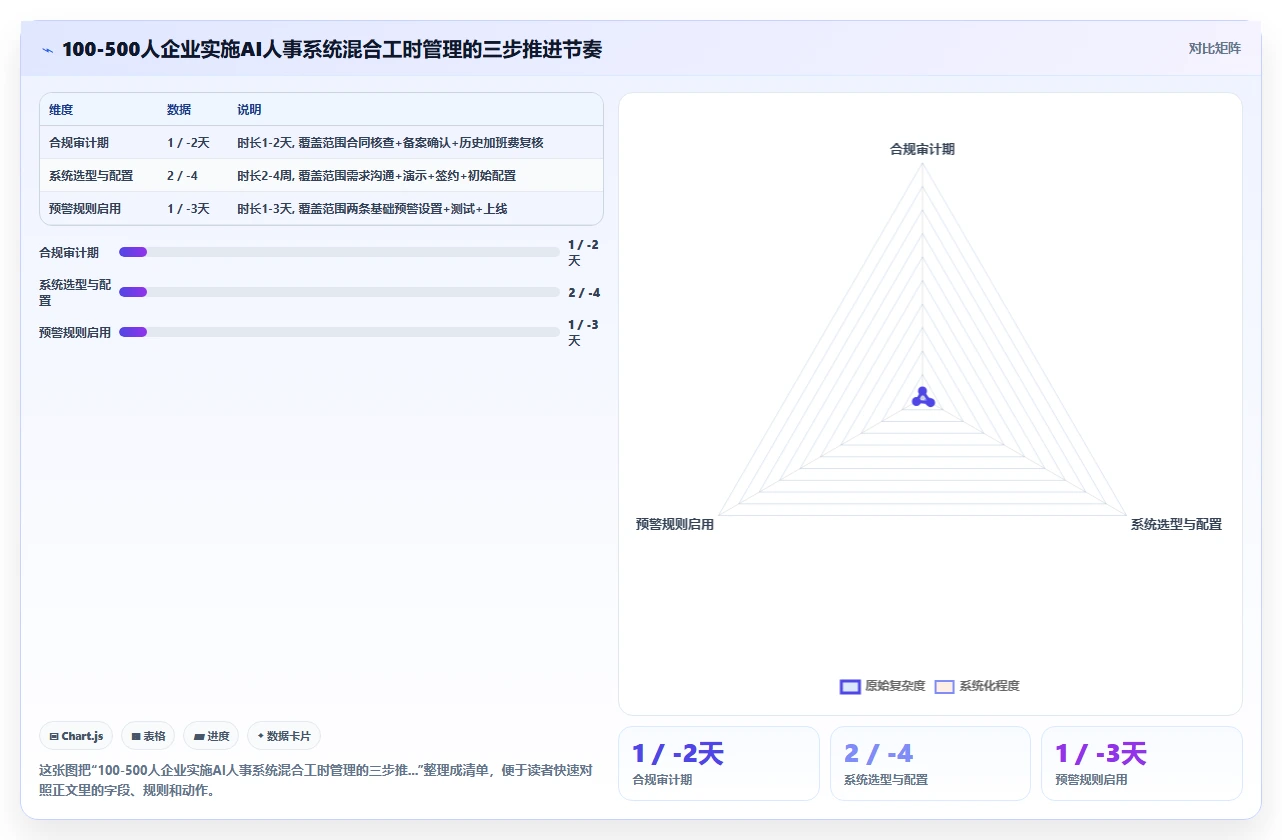1282x840 pixels.
Task: Open the 合规审计期 data card
Action: click(719, 763)
